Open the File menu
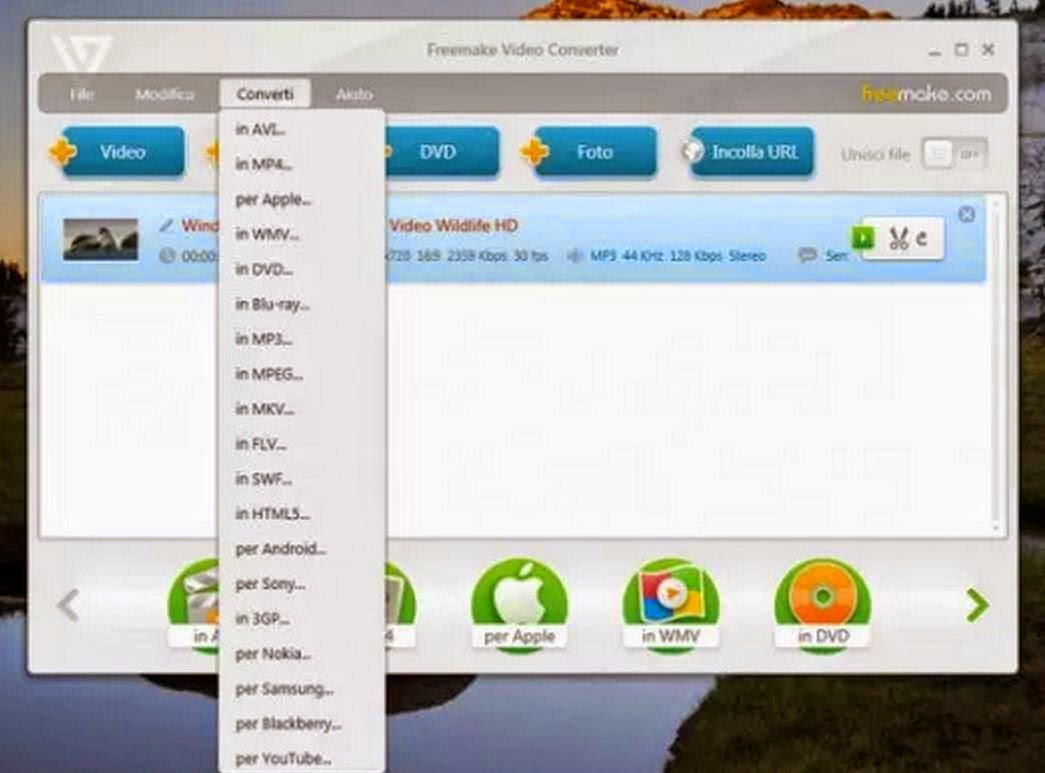 click(81, 94)
